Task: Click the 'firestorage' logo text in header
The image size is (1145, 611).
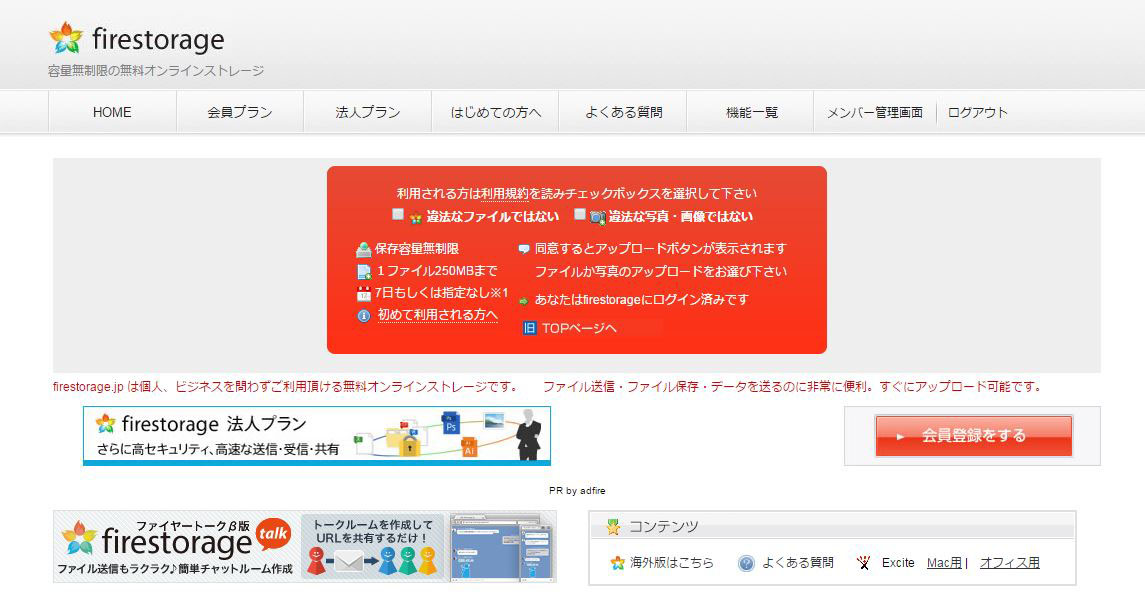Action: [x=158, y=39]
